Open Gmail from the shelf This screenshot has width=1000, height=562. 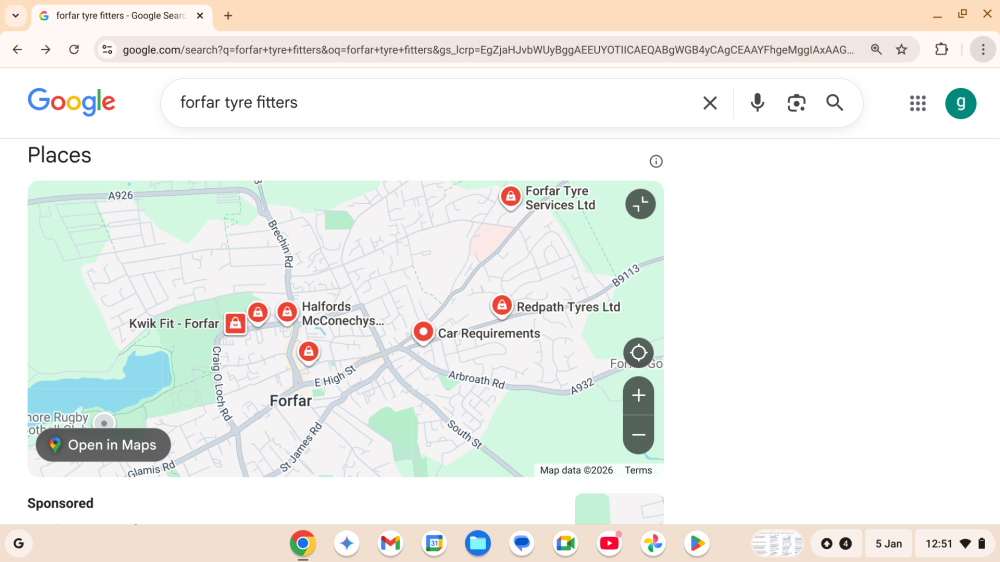click(390, 544)
